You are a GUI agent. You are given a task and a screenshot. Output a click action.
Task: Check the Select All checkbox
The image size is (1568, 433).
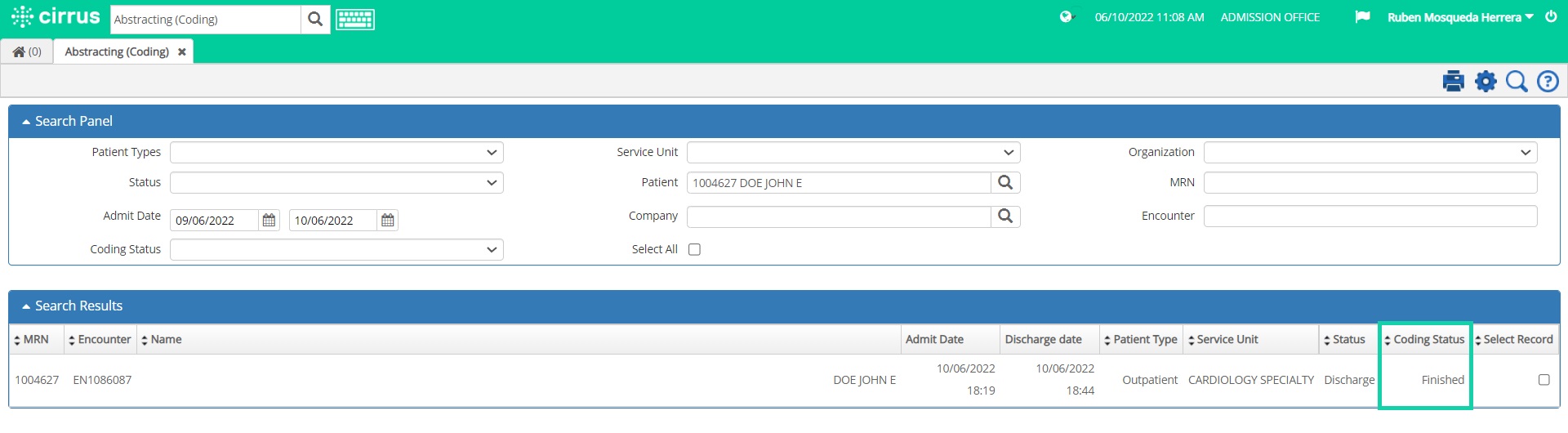click(694, 250)
